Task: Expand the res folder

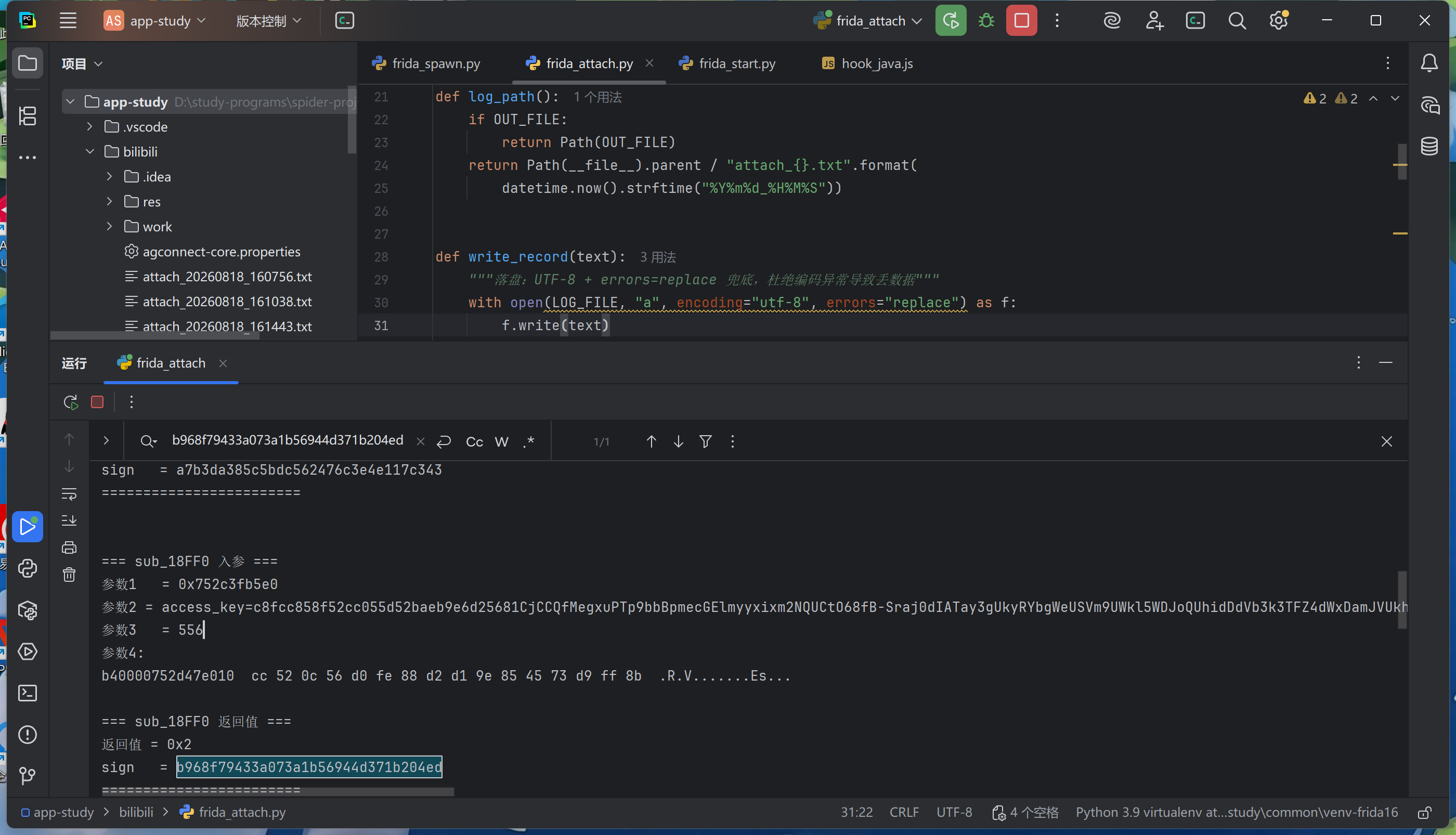Action: tap(109, 201)
